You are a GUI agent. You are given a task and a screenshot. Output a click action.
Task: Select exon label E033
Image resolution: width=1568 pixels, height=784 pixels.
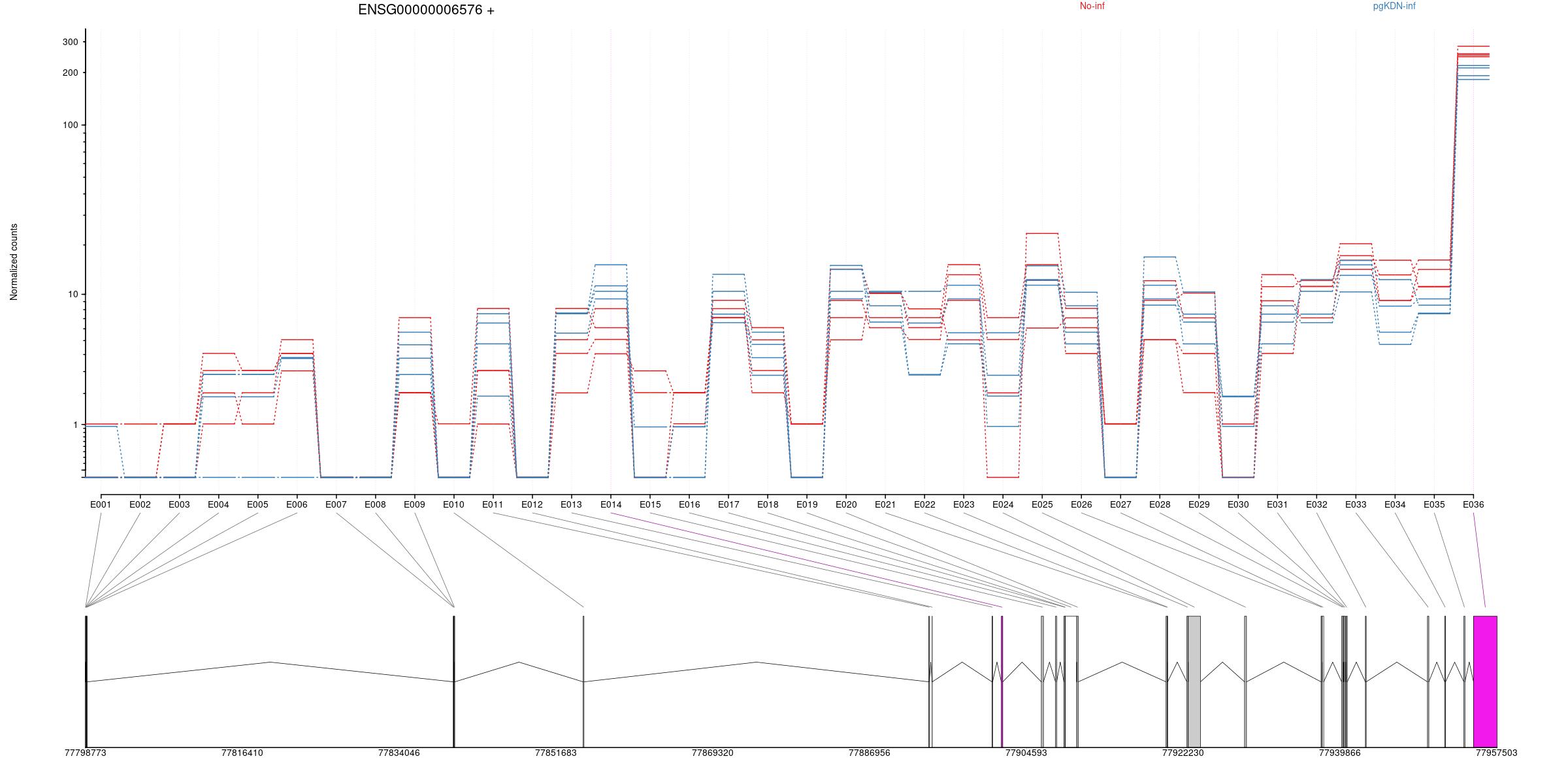coord(1356,505)
